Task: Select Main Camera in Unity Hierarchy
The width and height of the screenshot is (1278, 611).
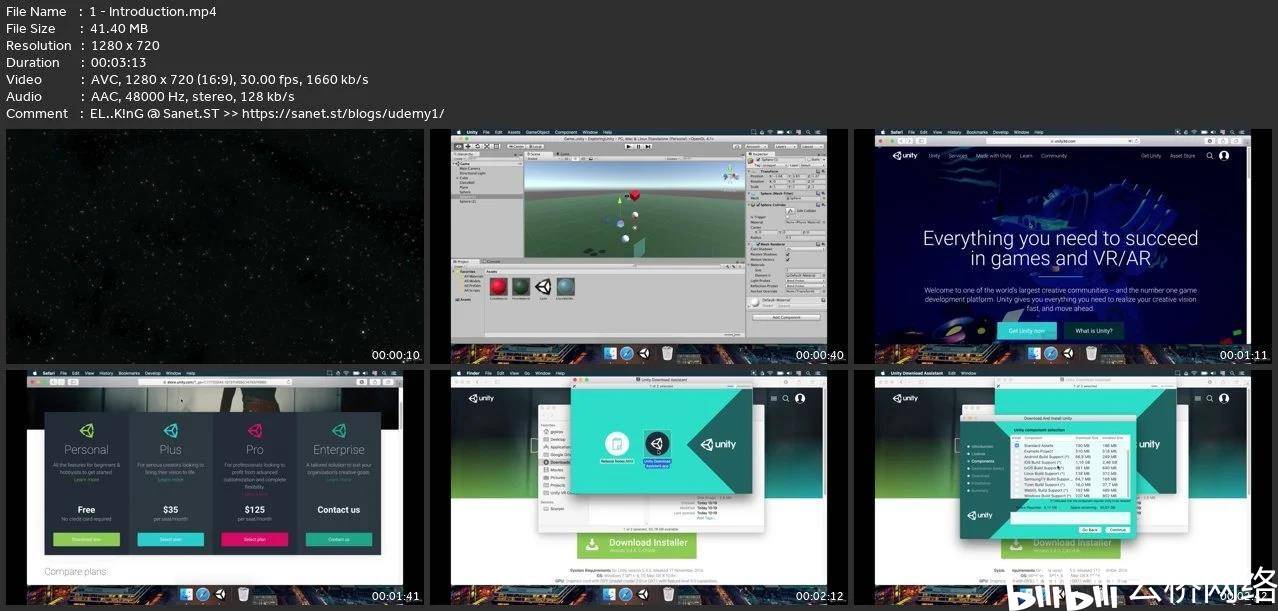Action: [470, 169]
